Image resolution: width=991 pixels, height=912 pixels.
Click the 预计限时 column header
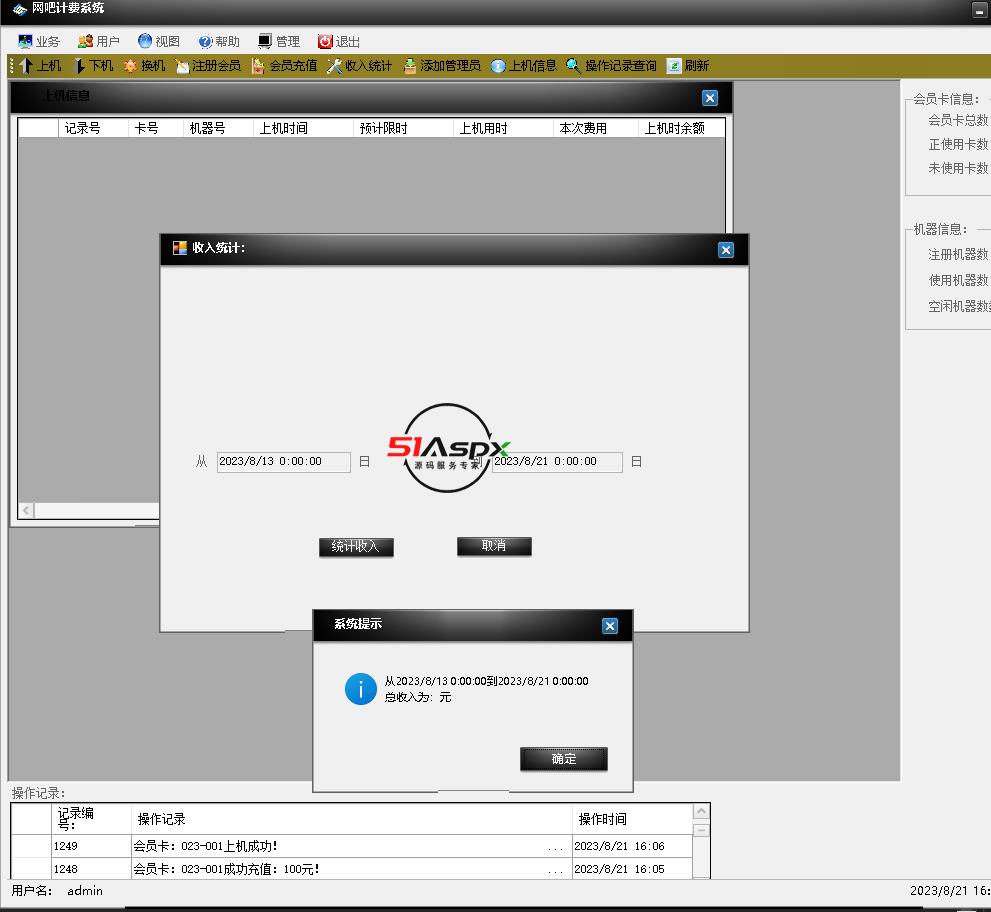403,128
